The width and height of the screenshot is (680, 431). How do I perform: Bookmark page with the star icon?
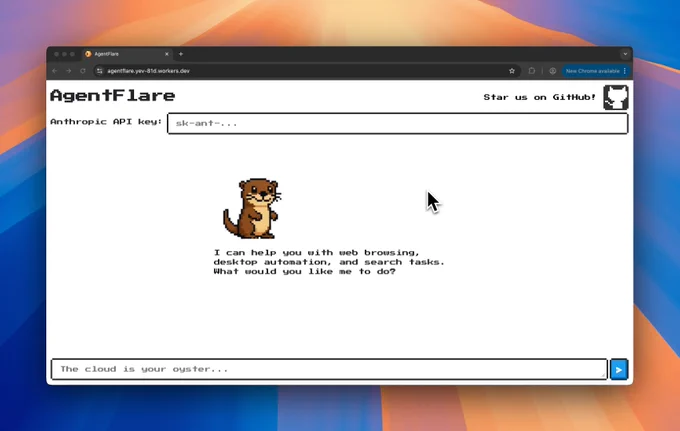(512, 71)
